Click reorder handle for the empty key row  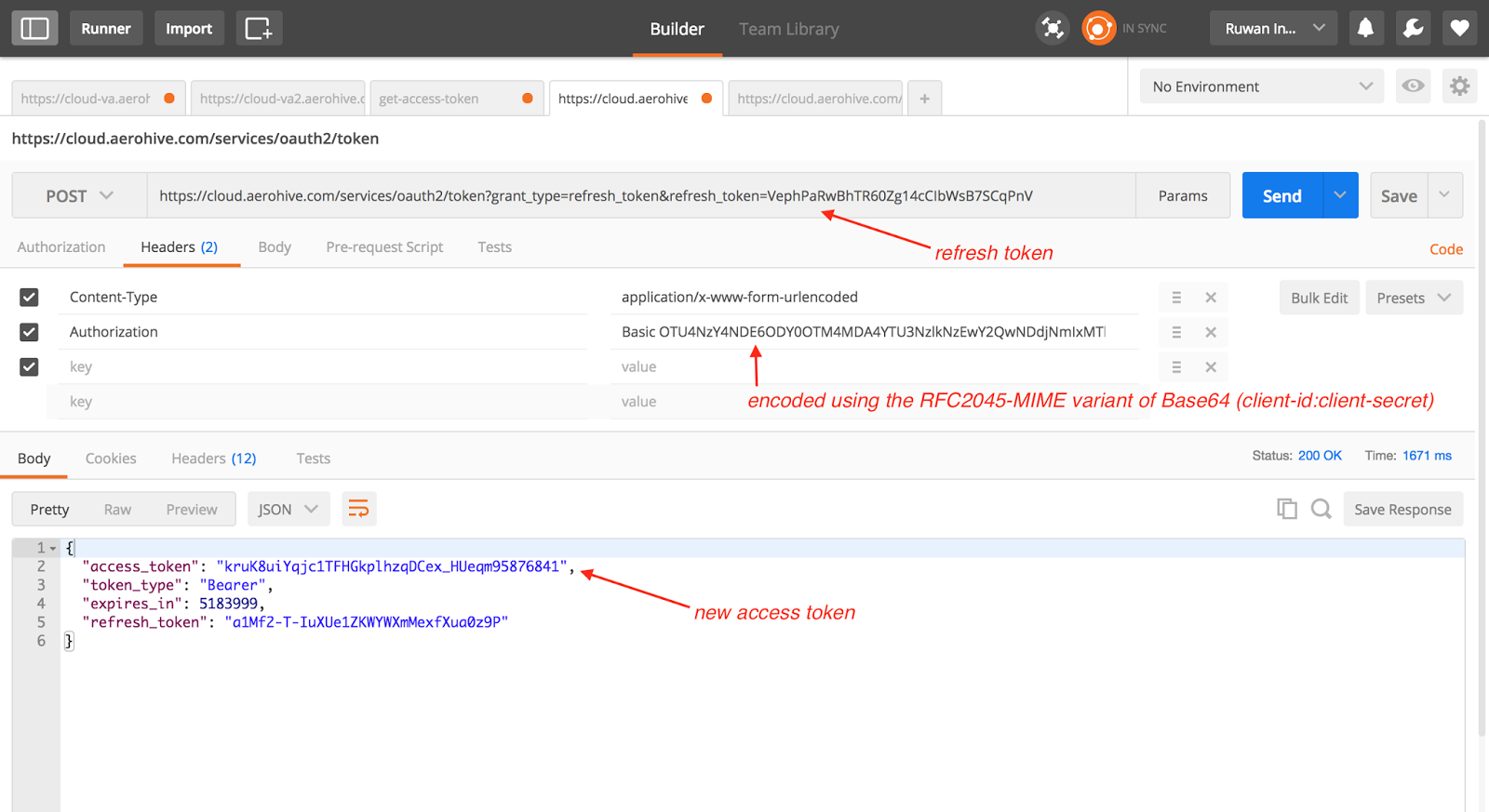coord(1176,367)
